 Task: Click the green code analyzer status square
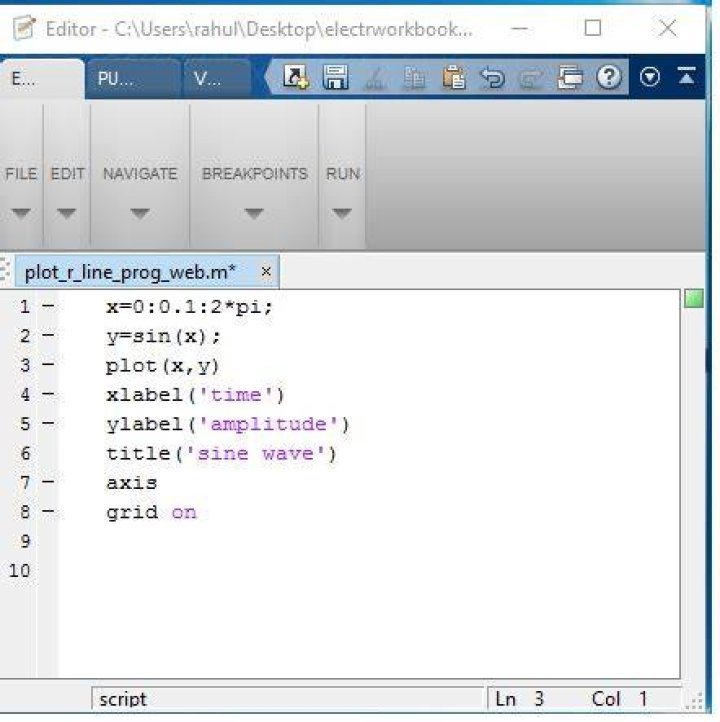(694, 298)
